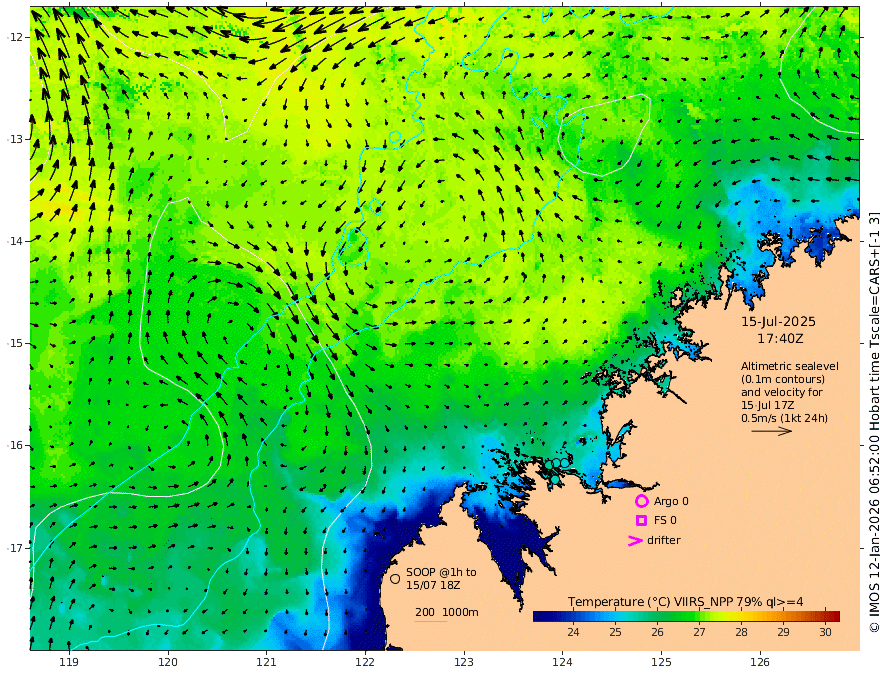Click the 0.5m/s velocity scale arrow
The height and width of the screenshot is (680, 880).
tap(772, 431)
